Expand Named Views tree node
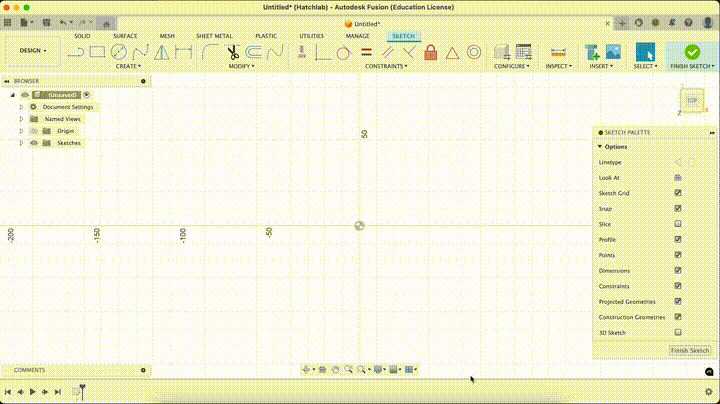The width and height of the screenshot is (720, 404). 21,119
